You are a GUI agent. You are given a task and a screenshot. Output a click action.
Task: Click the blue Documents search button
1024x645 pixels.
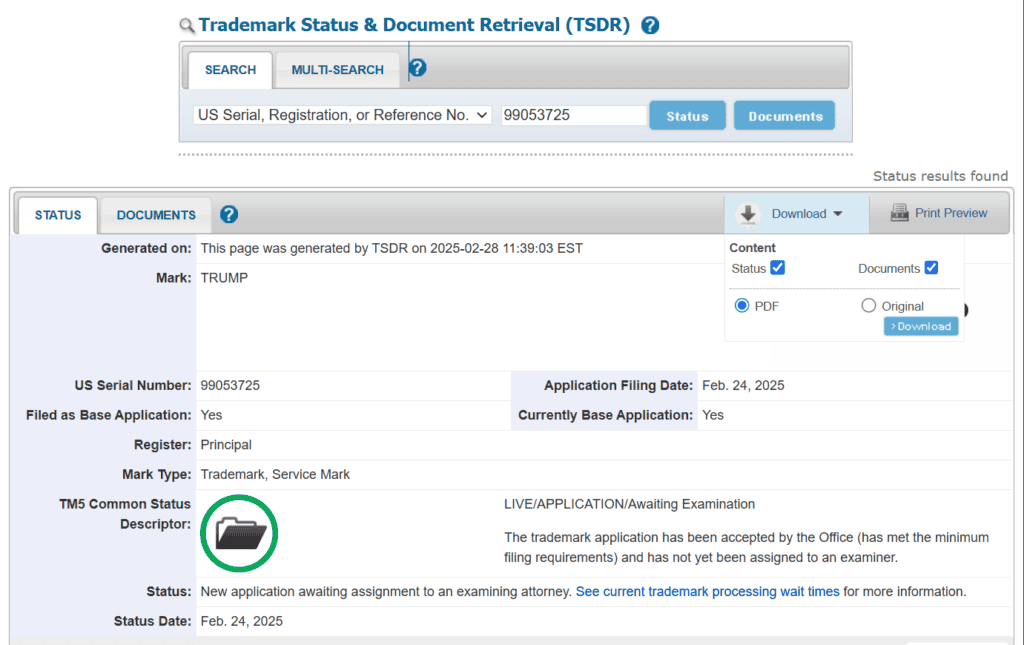coord(785,116)
